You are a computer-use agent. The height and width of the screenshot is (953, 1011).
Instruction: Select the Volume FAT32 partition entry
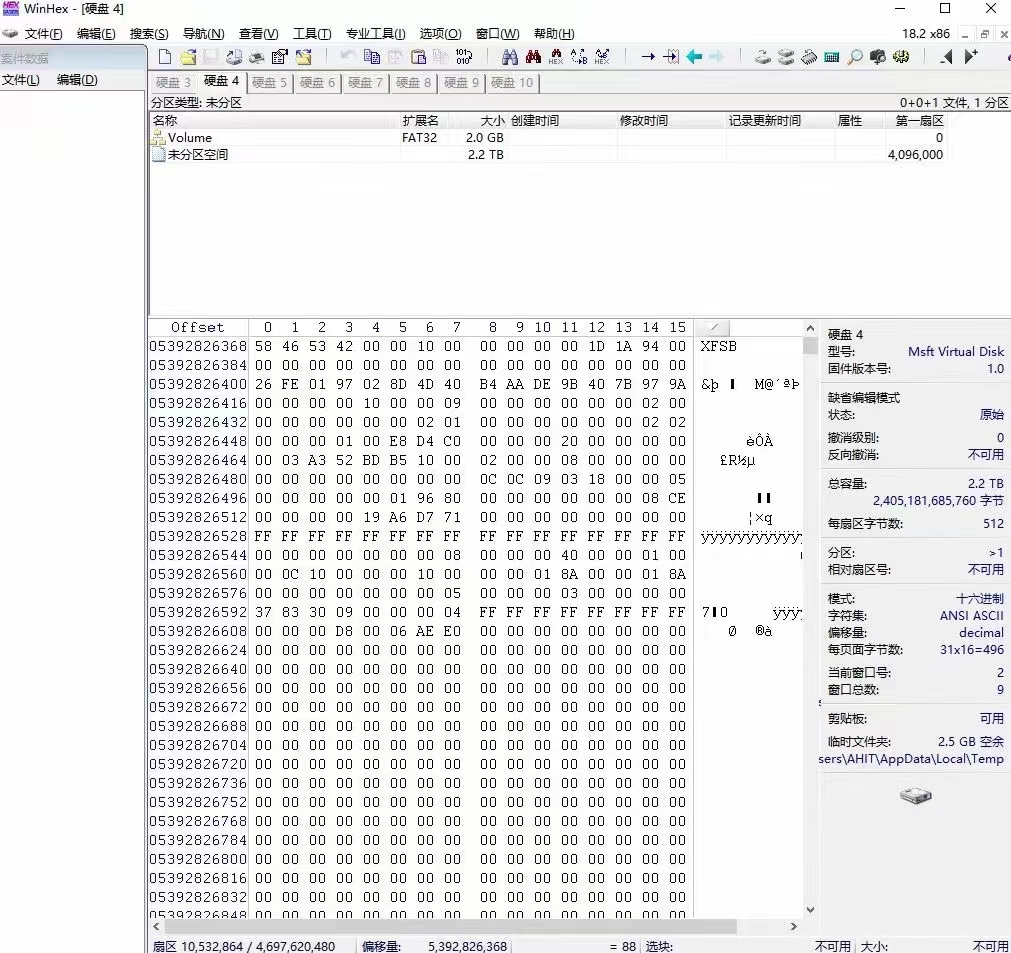(190, 138)
